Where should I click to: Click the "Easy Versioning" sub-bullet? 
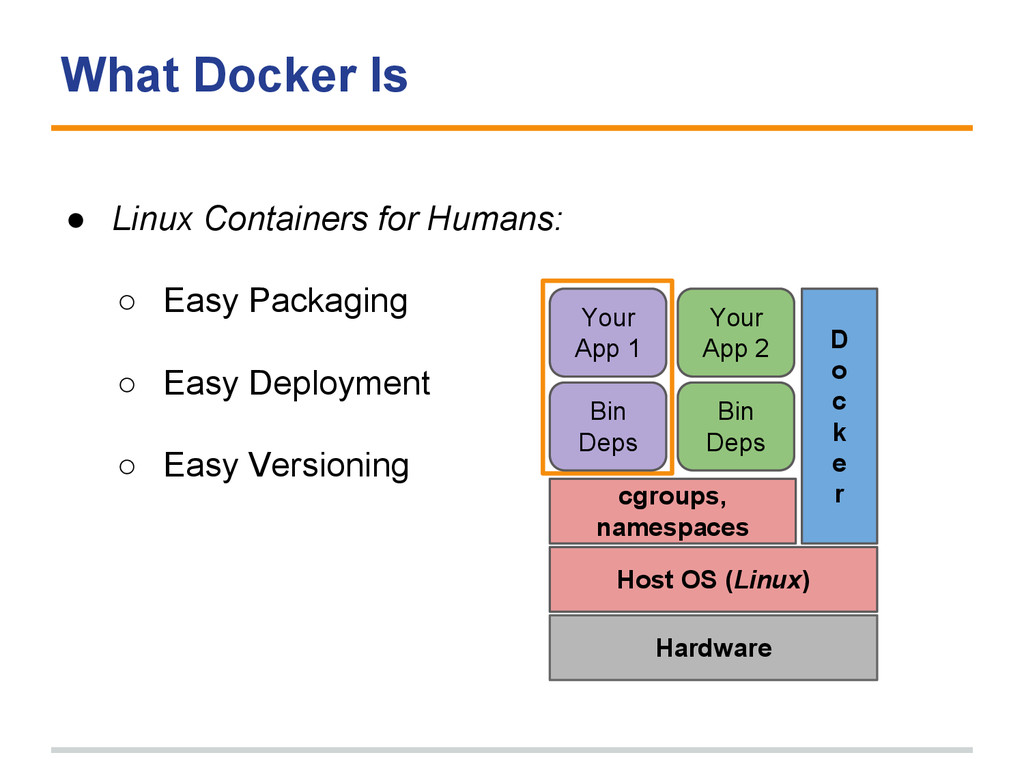[286, 466]
